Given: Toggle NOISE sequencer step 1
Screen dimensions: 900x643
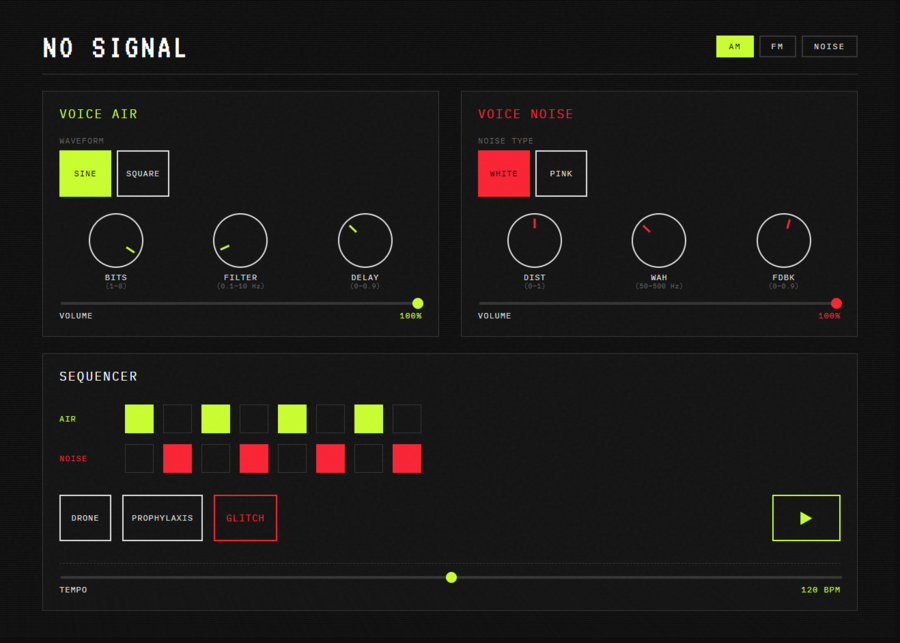Looking at the screenshot, I should 139,458.
